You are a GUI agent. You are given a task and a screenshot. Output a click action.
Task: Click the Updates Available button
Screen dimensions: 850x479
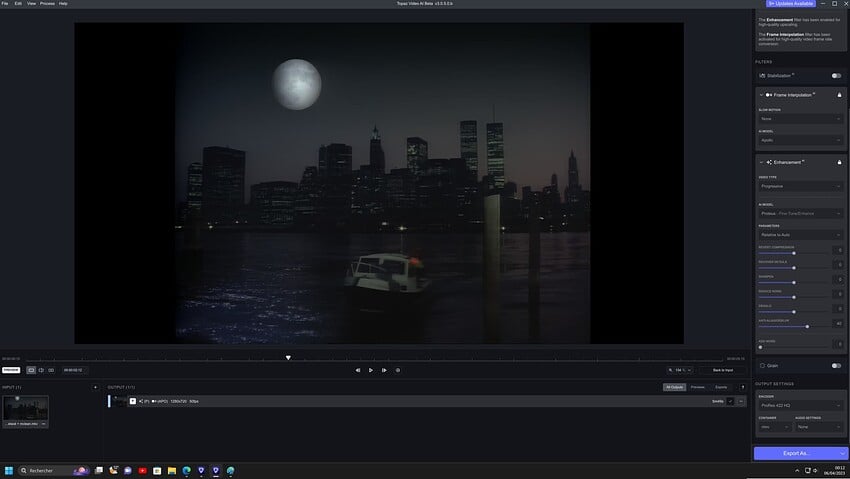pyautogui.click(x=791, y=4)
